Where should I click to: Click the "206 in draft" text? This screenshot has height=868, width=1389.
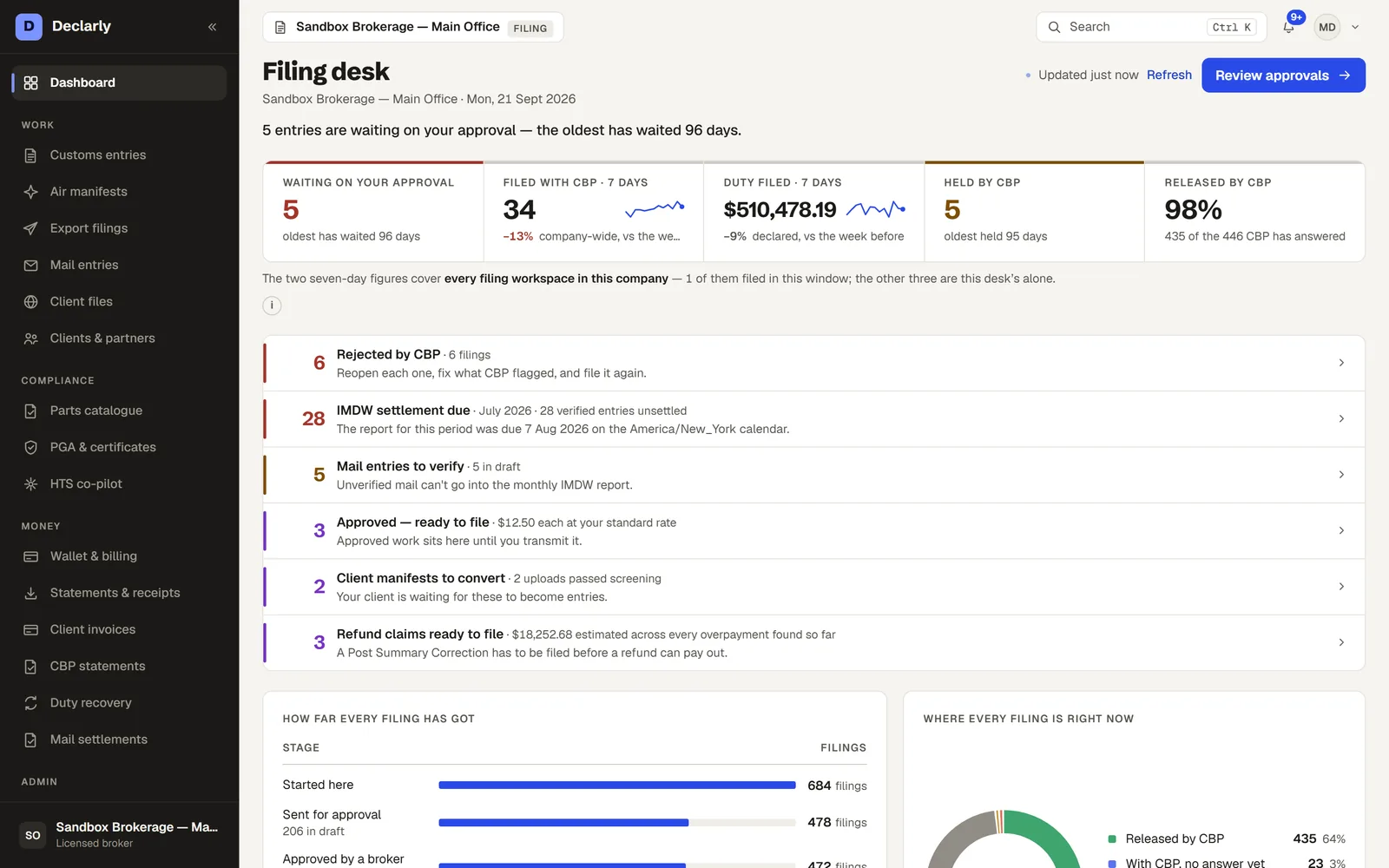click(313, 832)
